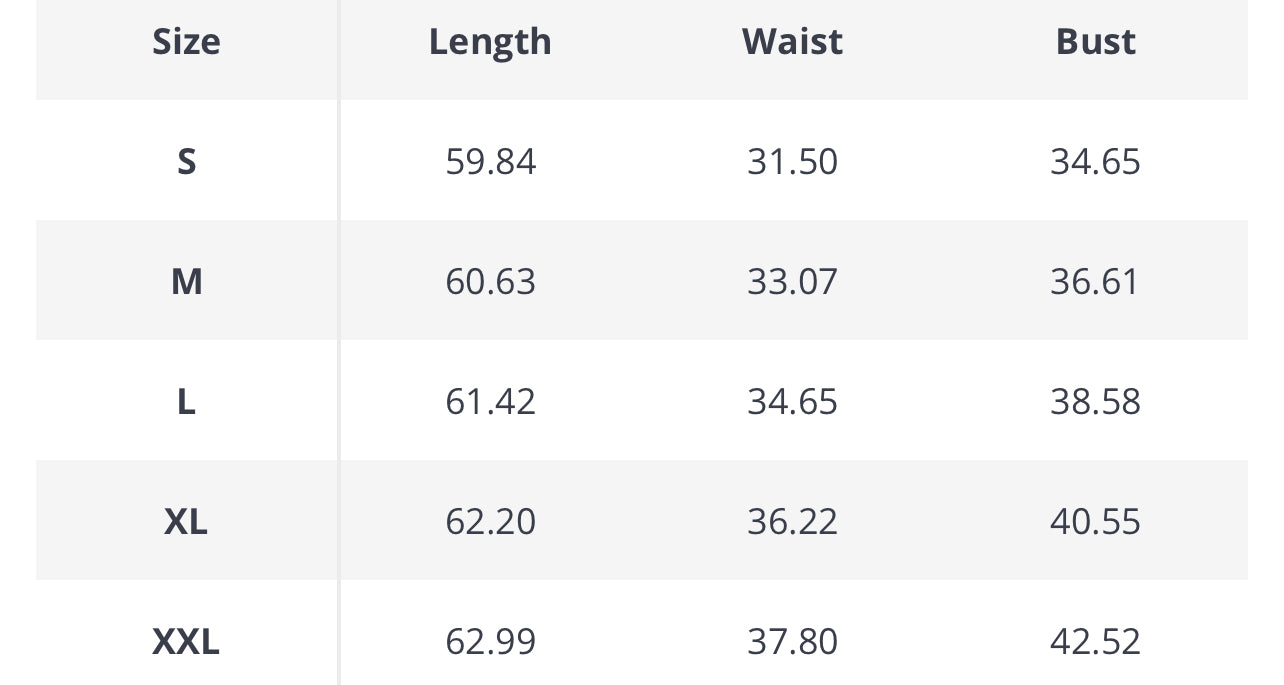Image resolution: width=1284 pixels, height=685 pixels.
Task: Select the XL size row label
Action: [x=186, y=521]
